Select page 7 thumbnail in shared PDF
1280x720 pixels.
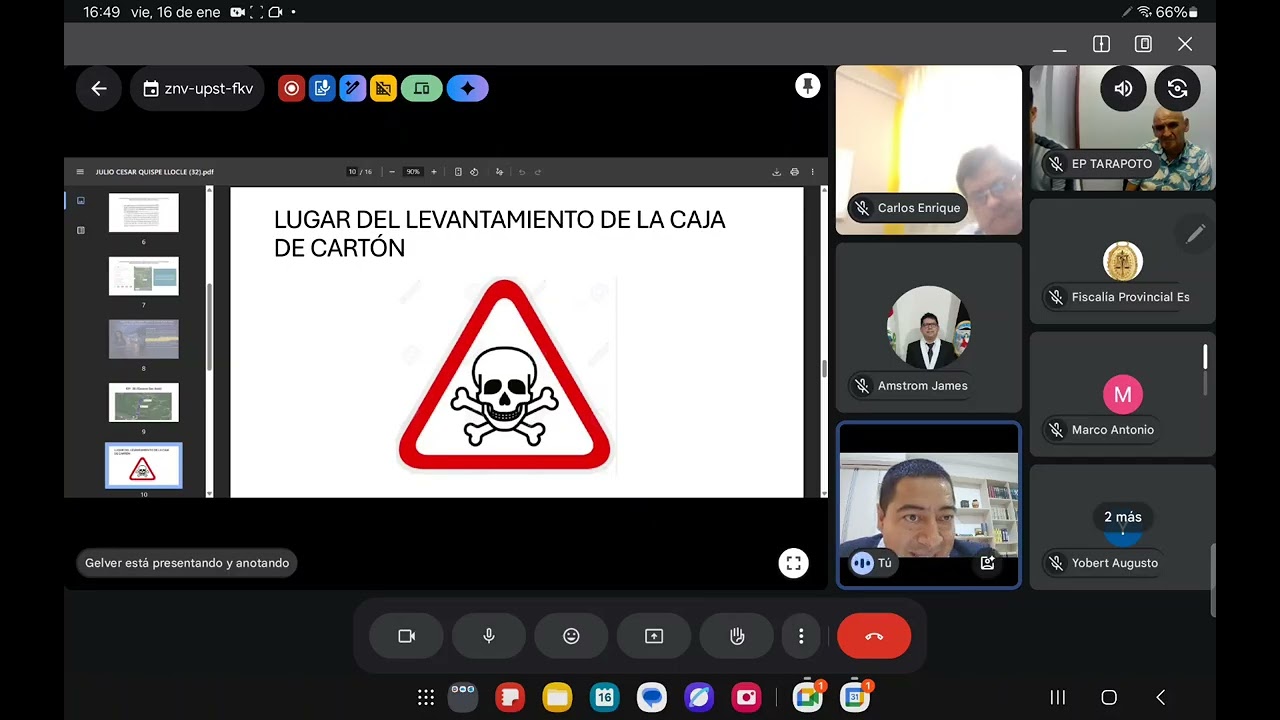point(144,276)
